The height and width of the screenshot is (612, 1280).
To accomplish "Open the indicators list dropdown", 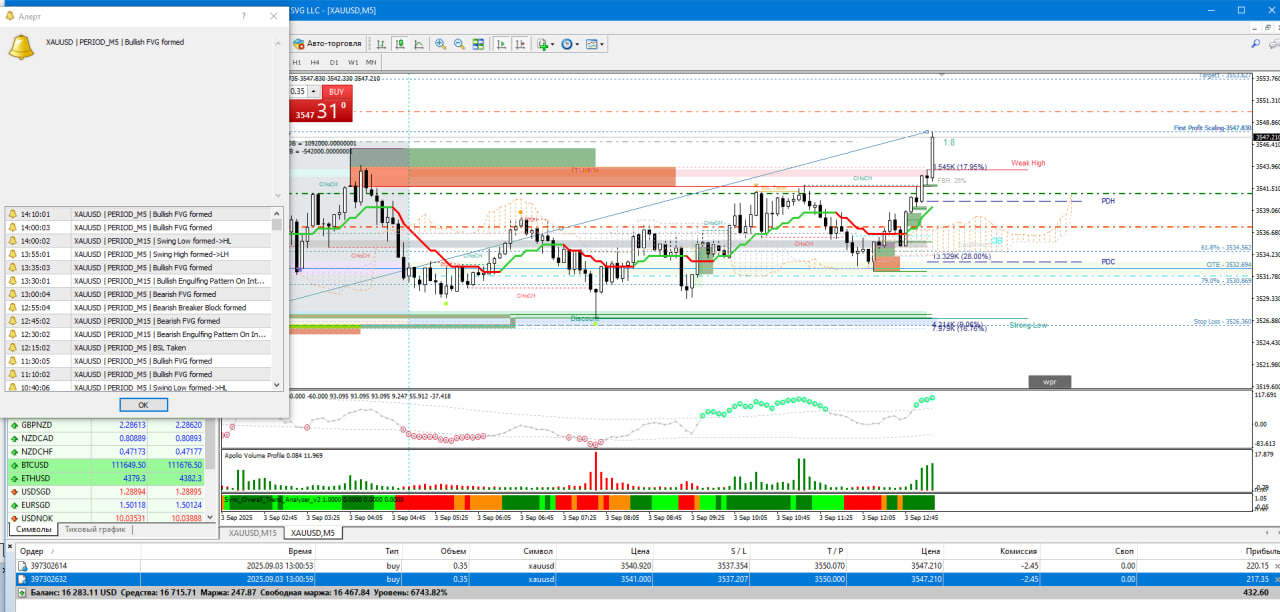I will tap(546, 44).
